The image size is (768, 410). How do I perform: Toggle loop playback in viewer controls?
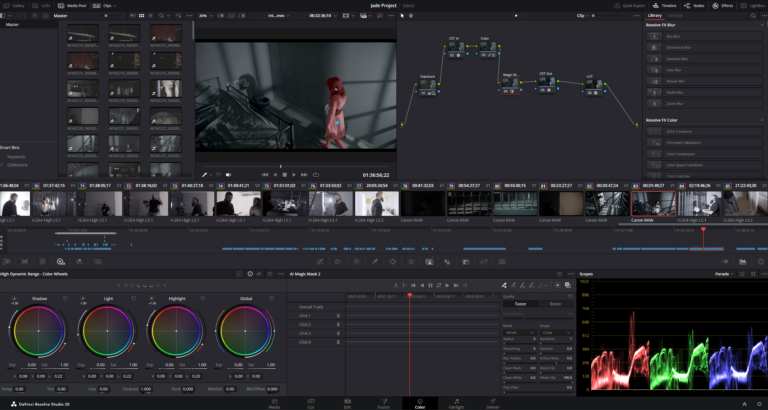pos(316,175)
